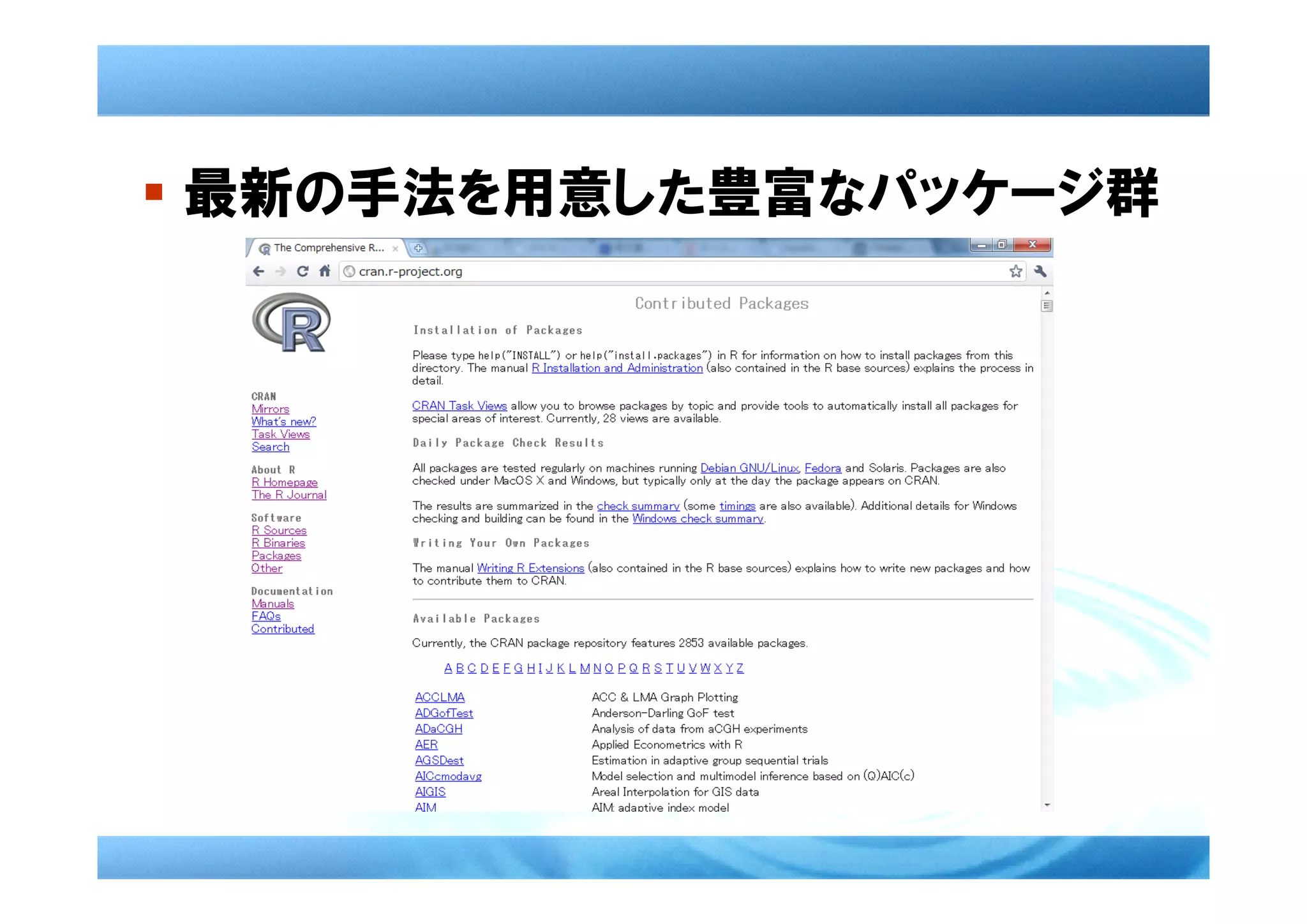Open the timings link

pyautogui.click(x=737, y=506)
